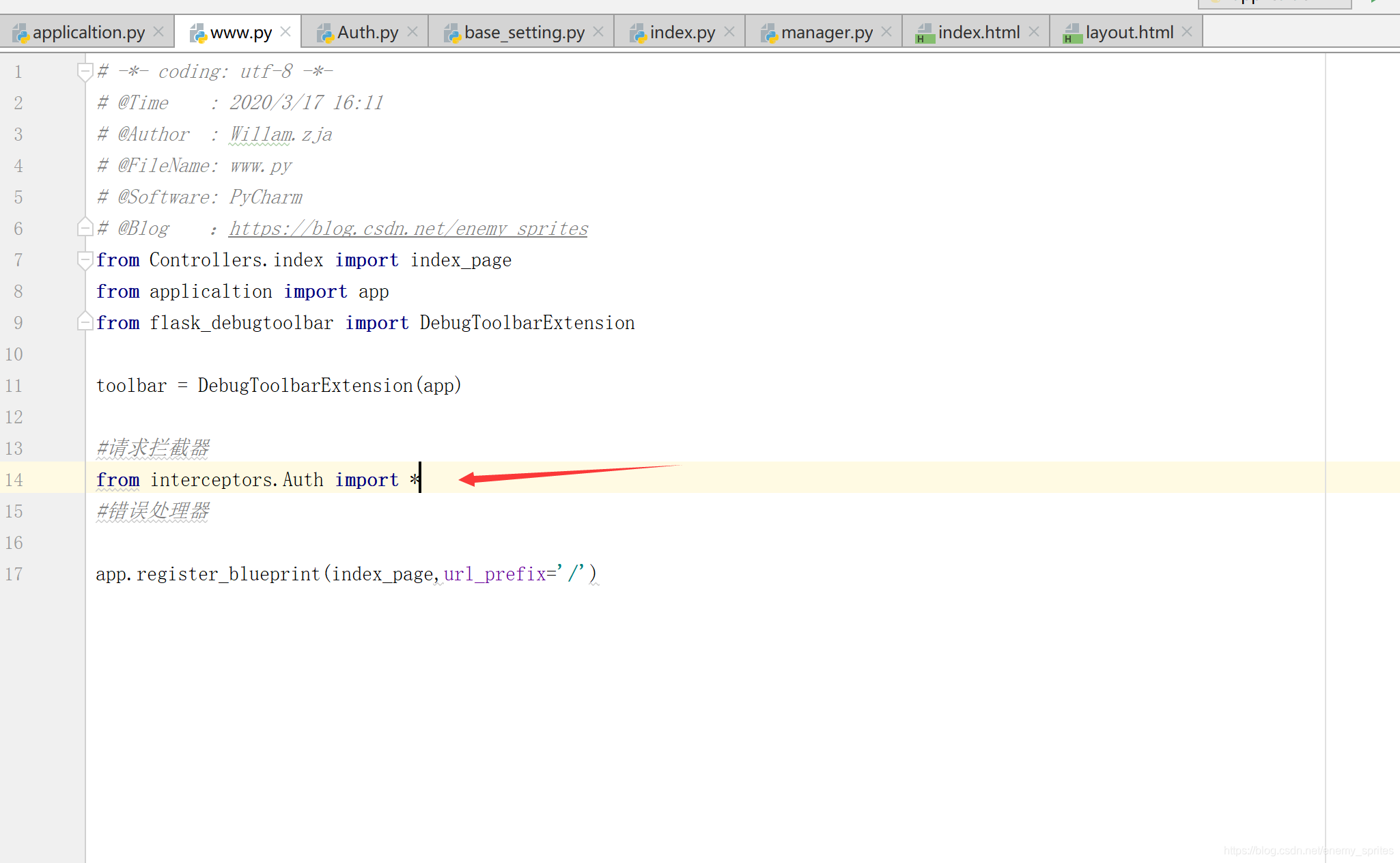
Task: Switch to the manager.py tab
Action: click(826, 32)
